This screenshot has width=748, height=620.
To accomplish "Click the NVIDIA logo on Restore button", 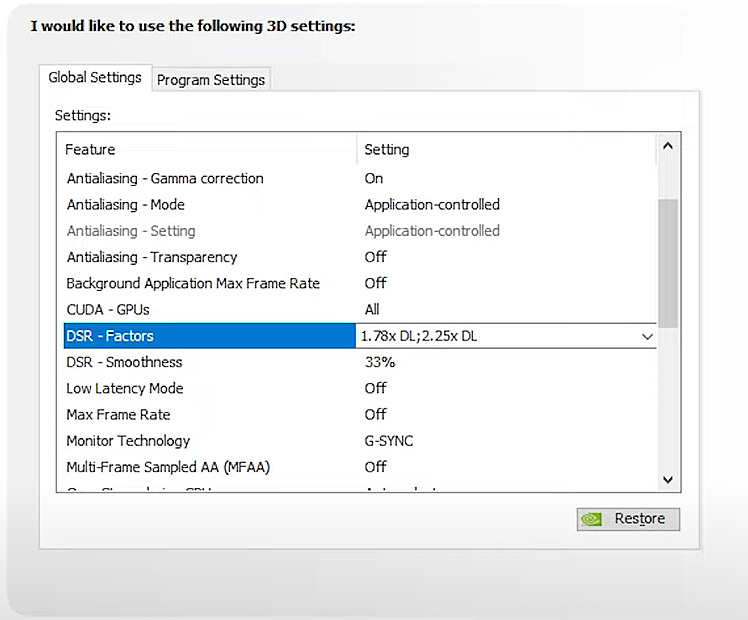I will pyautogui.click(x=592, y=519).
